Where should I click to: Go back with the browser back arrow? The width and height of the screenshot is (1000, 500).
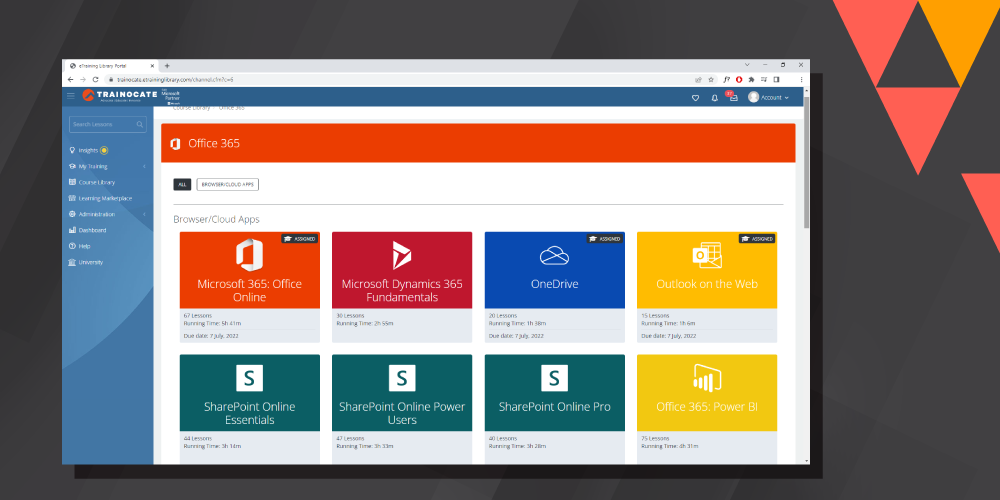pyautogui.click(x=70, y=80)
